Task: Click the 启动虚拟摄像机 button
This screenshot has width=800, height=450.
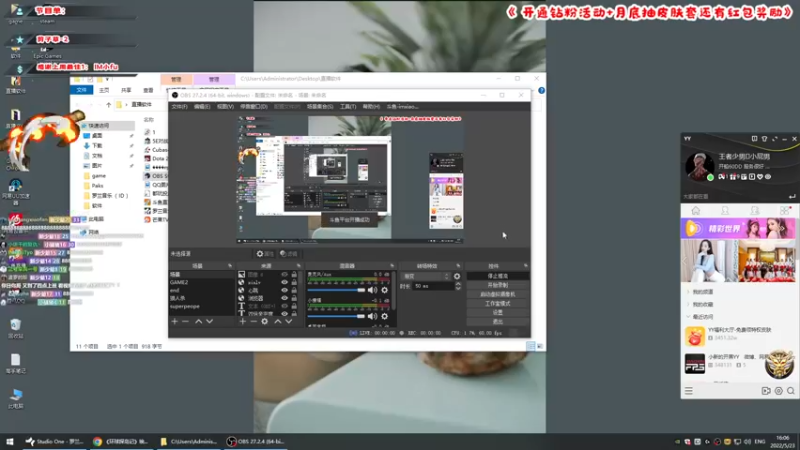Action: tap(498, 294)
